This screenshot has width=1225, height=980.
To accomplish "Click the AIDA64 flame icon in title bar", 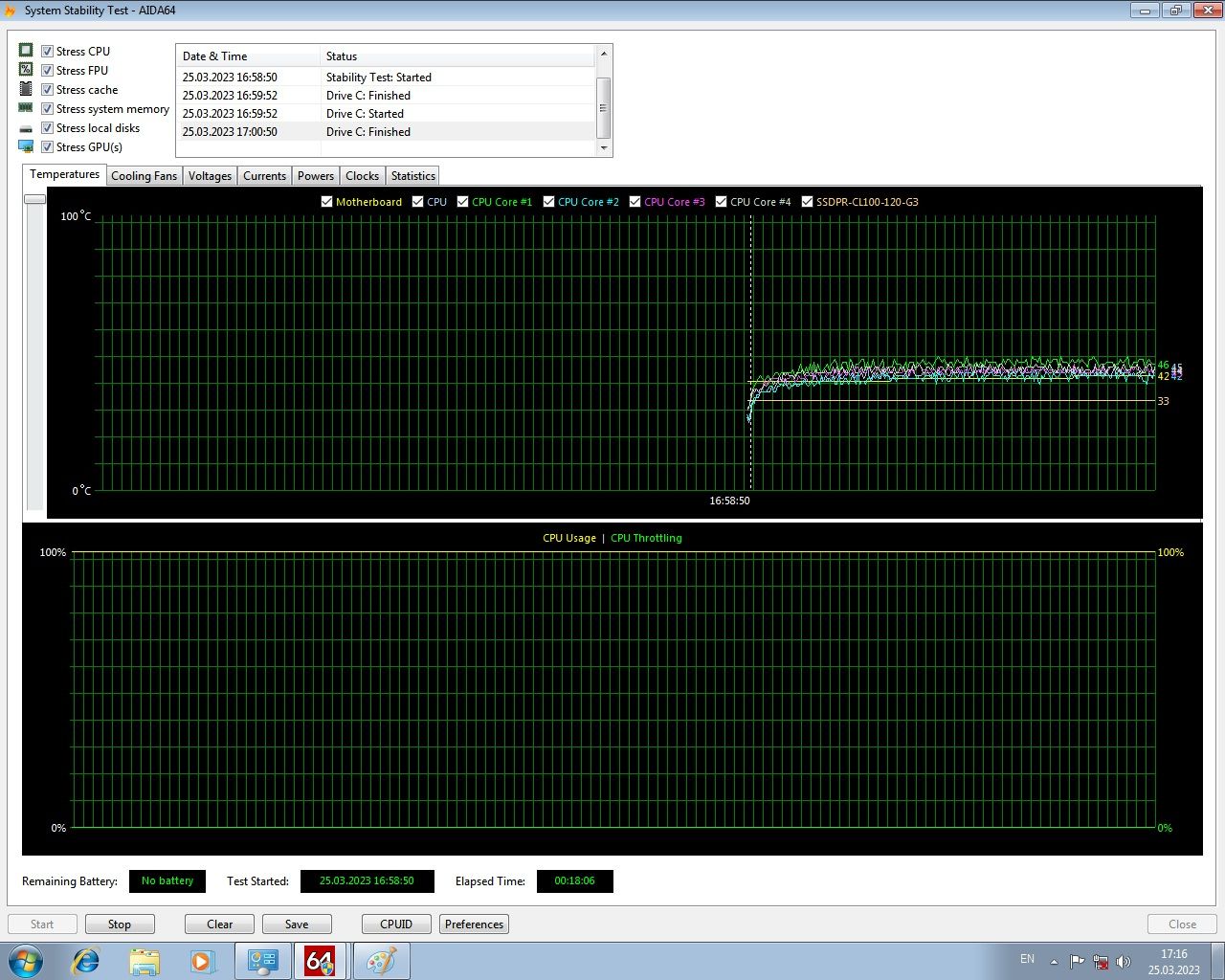I will tap(11, 11).
